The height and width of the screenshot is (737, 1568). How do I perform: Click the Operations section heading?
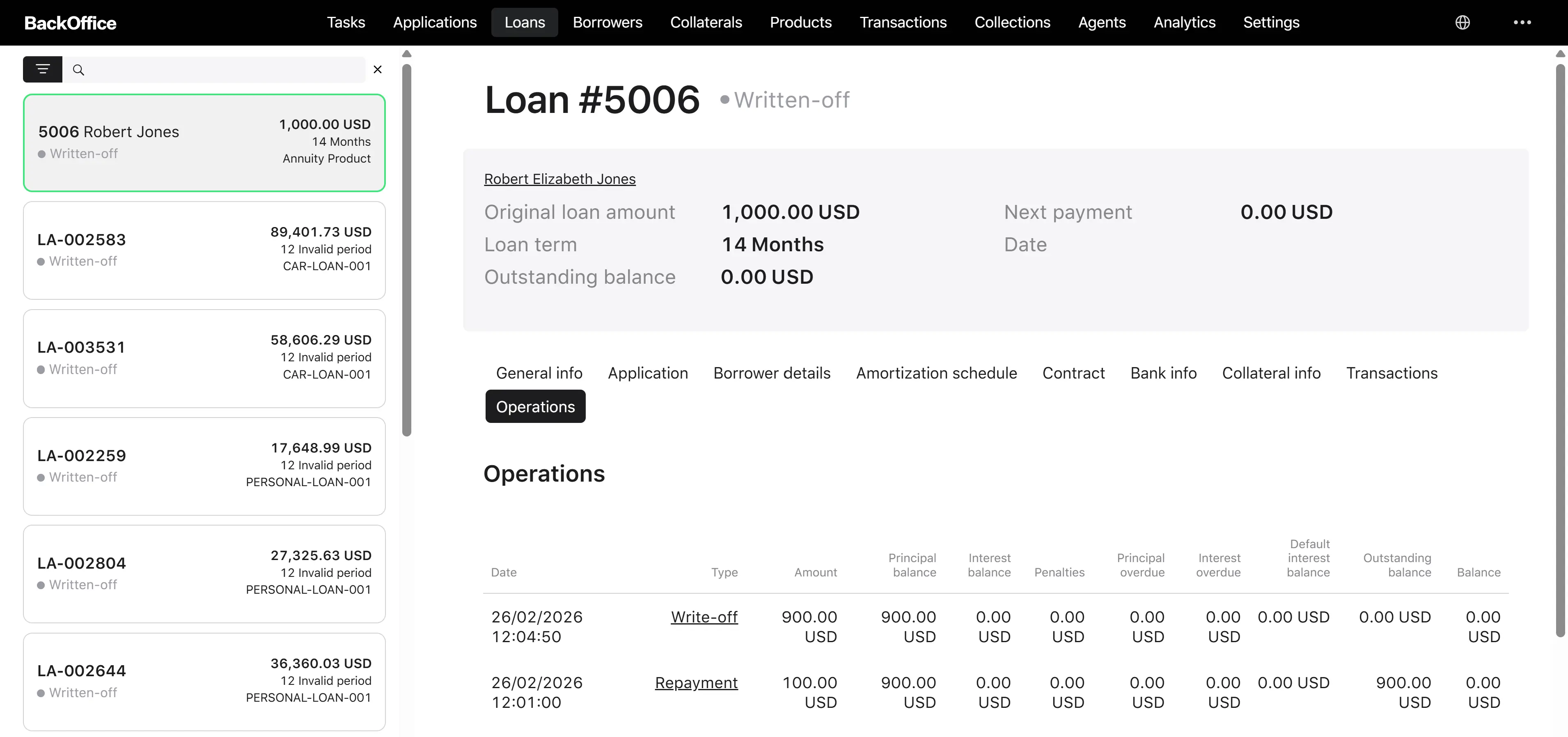click(543, 473)
